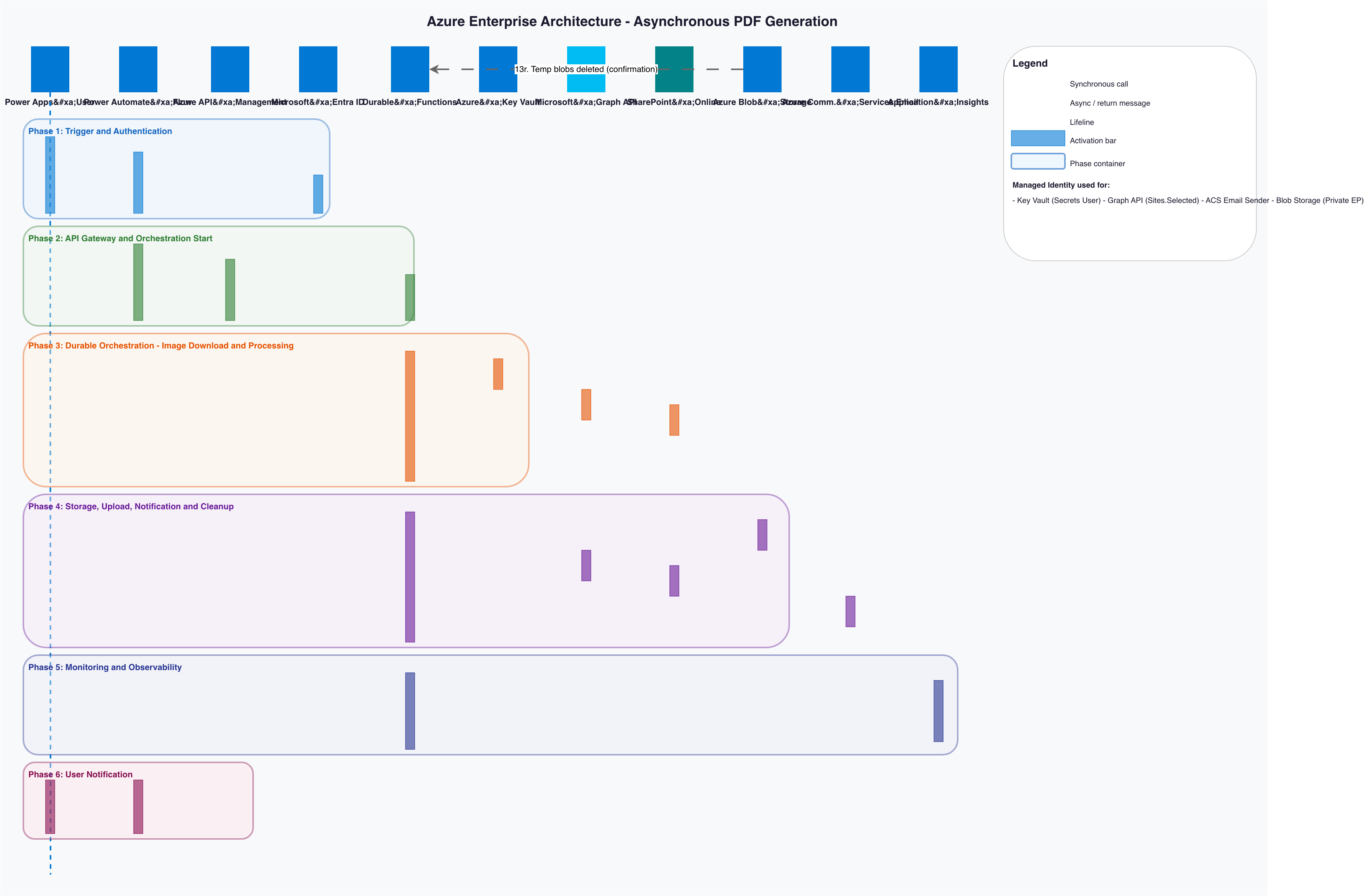The image size is (1364, 896).
Task: Click the purple Graph API activation bar
Action: click(586, 566)
